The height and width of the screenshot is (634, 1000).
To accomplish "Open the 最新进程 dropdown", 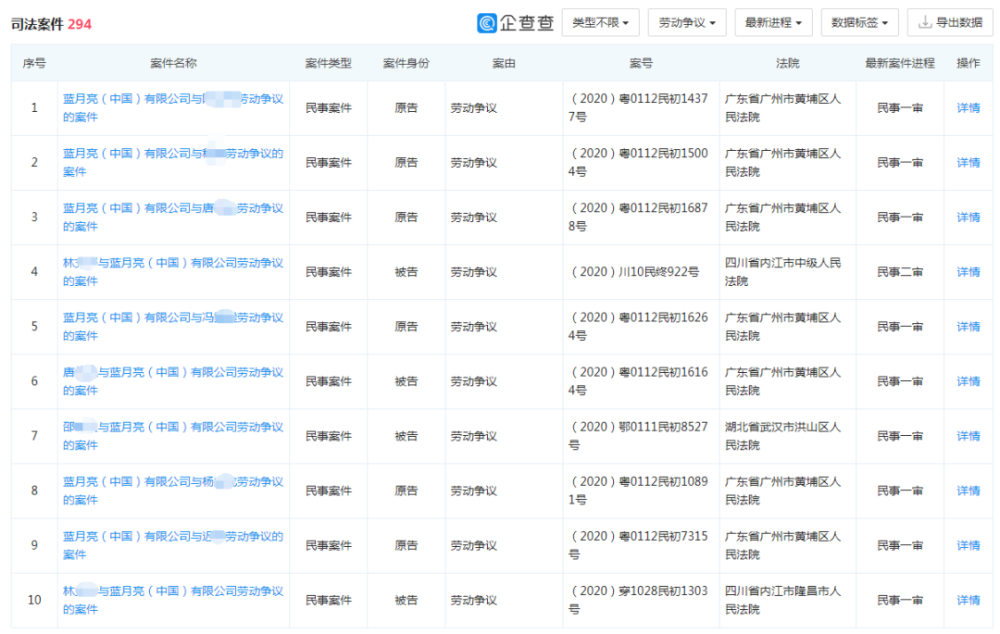I will click(774, 22).
